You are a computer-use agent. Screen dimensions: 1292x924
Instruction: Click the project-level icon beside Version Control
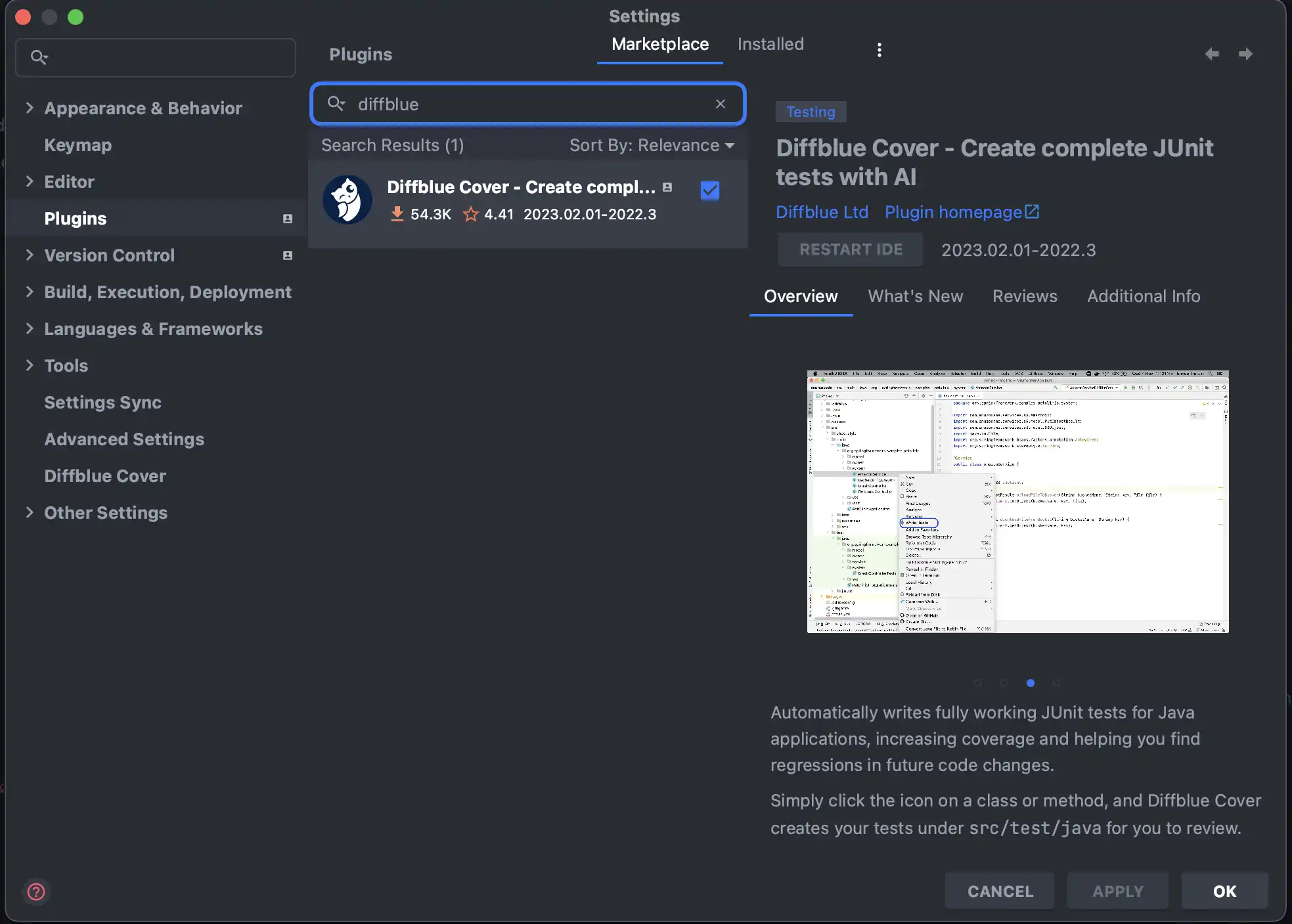(287, 255)
